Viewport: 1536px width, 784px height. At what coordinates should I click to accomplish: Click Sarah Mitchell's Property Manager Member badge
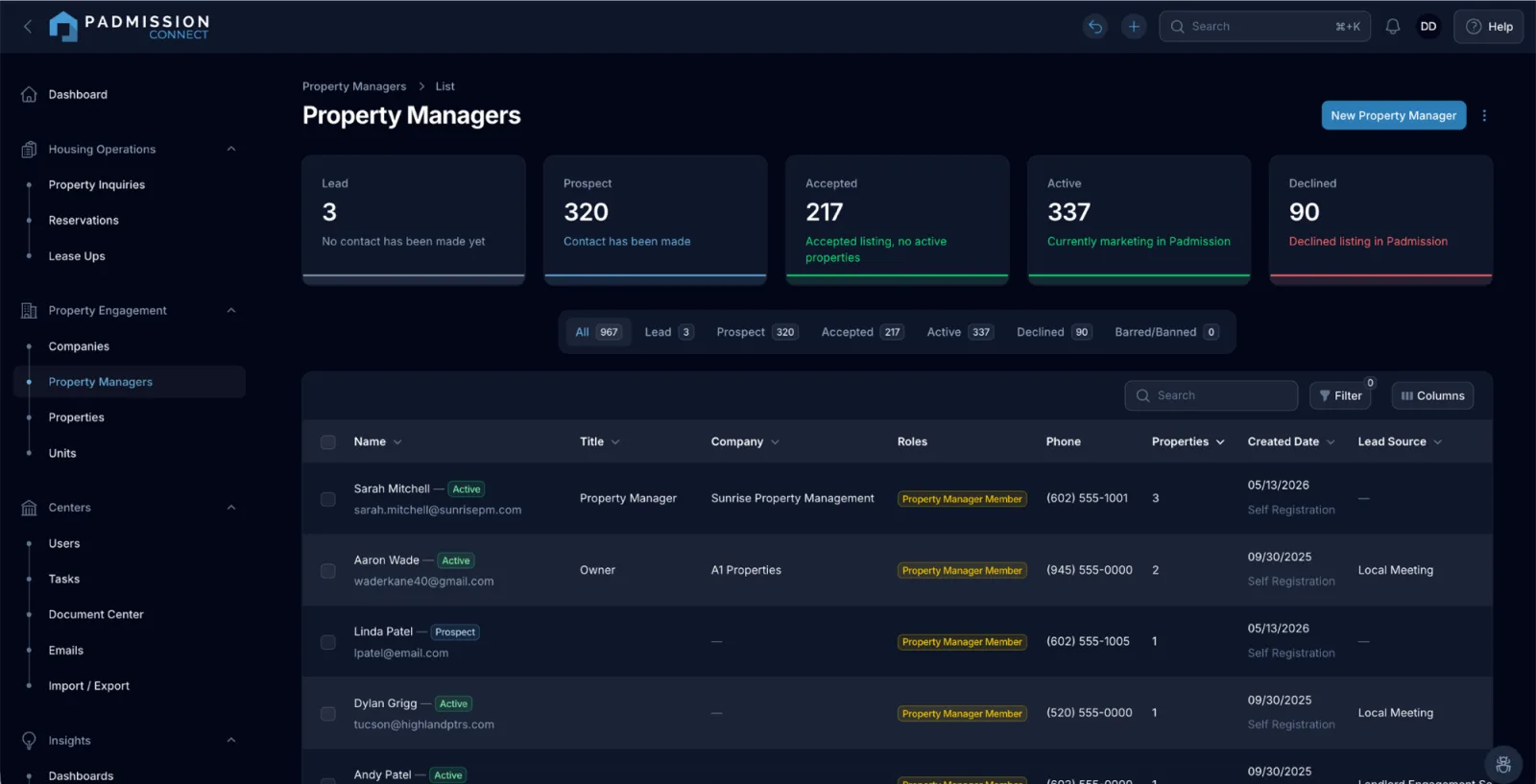[962, 499]
